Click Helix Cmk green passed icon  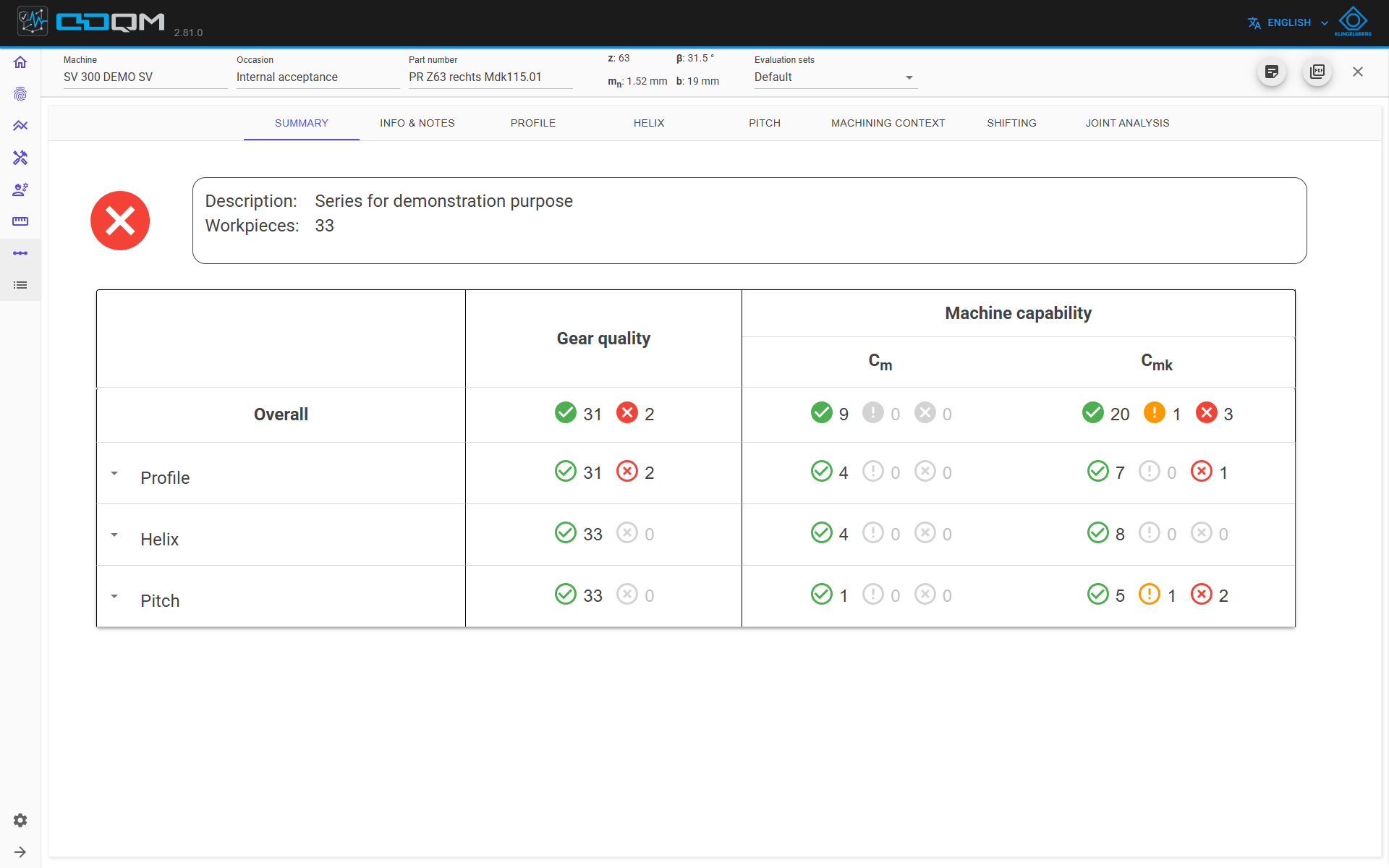point(1098,532)
